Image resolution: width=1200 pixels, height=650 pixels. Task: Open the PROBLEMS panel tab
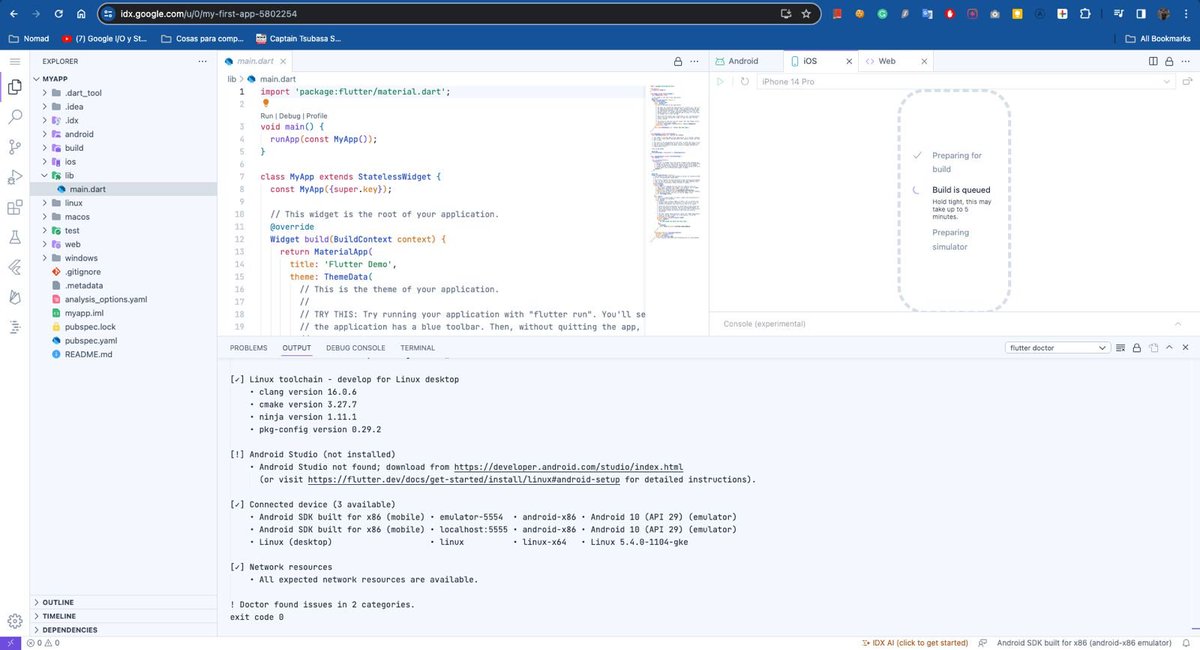tap(249, 348)
